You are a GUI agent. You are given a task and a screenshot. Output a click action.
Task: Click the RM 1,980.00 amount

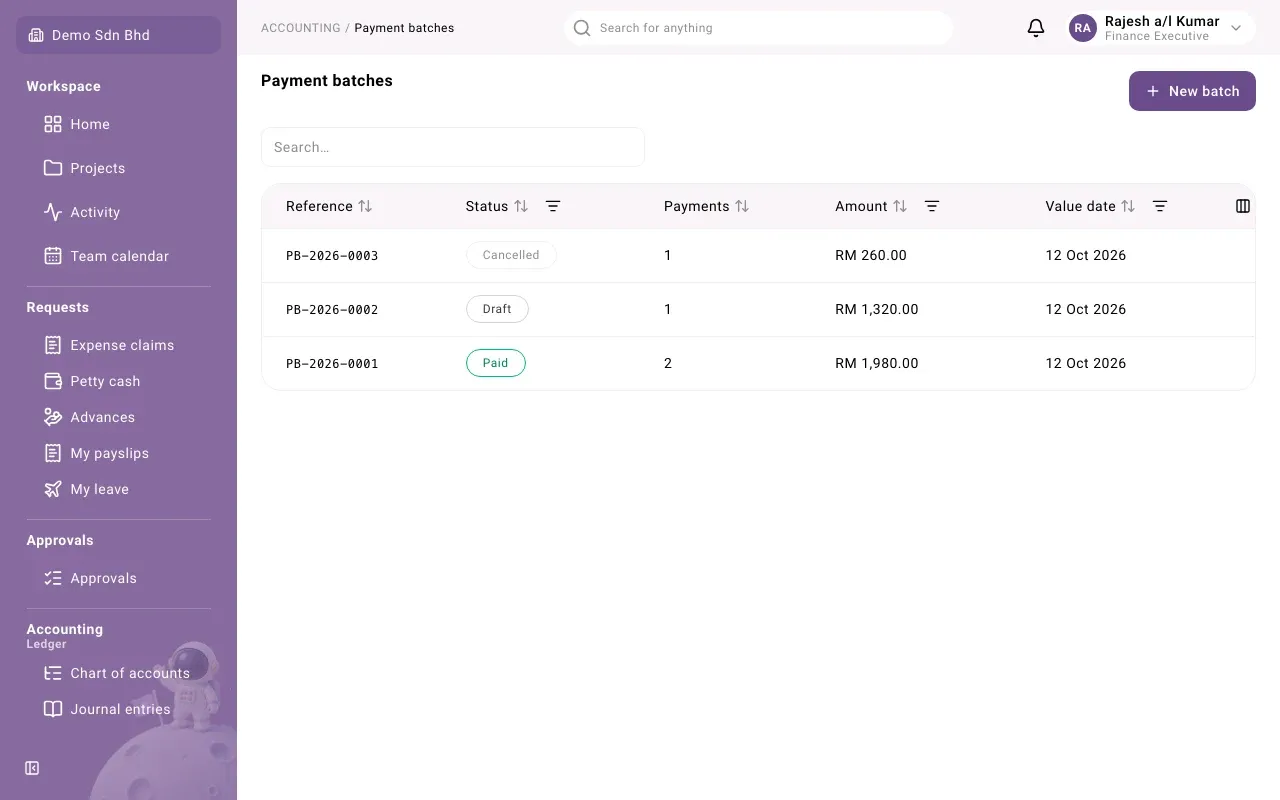tap(877, 363)
